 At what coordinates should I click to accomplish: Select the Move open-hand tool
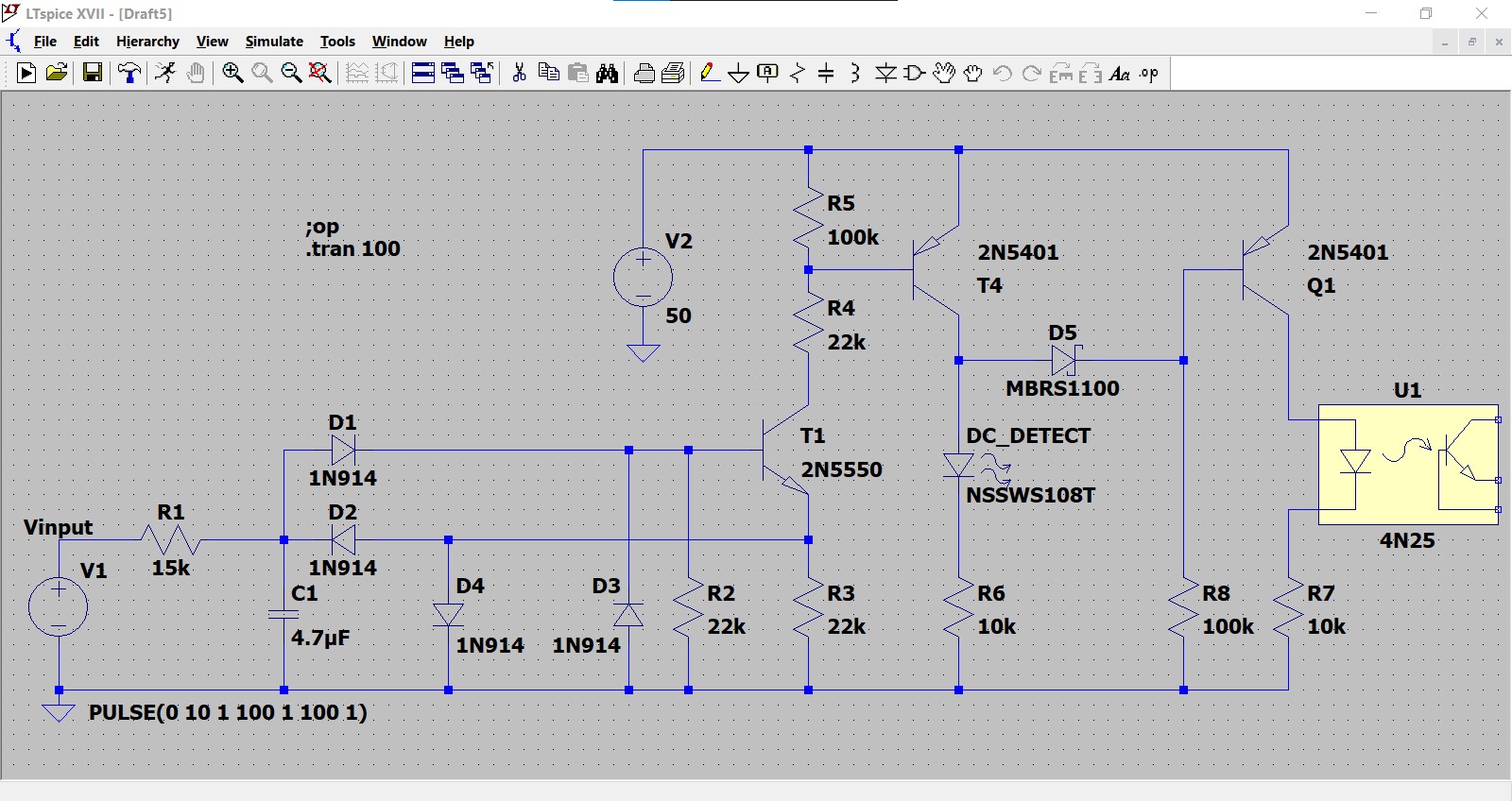coord(944,73)
